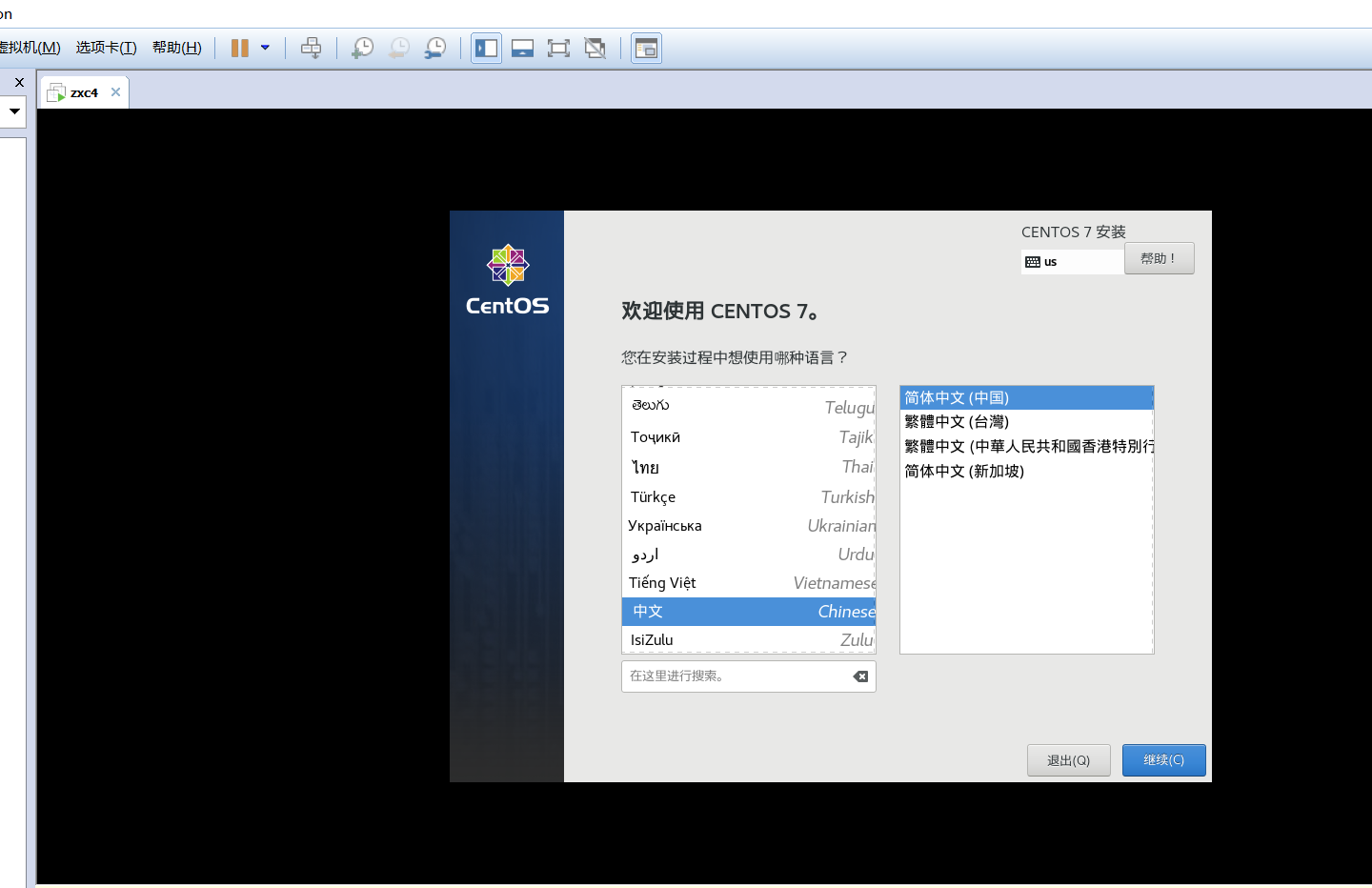Toggle the thumbnail bar view
The height and width of the screenshot is (888, 1372).
click(x=523, y=48)
